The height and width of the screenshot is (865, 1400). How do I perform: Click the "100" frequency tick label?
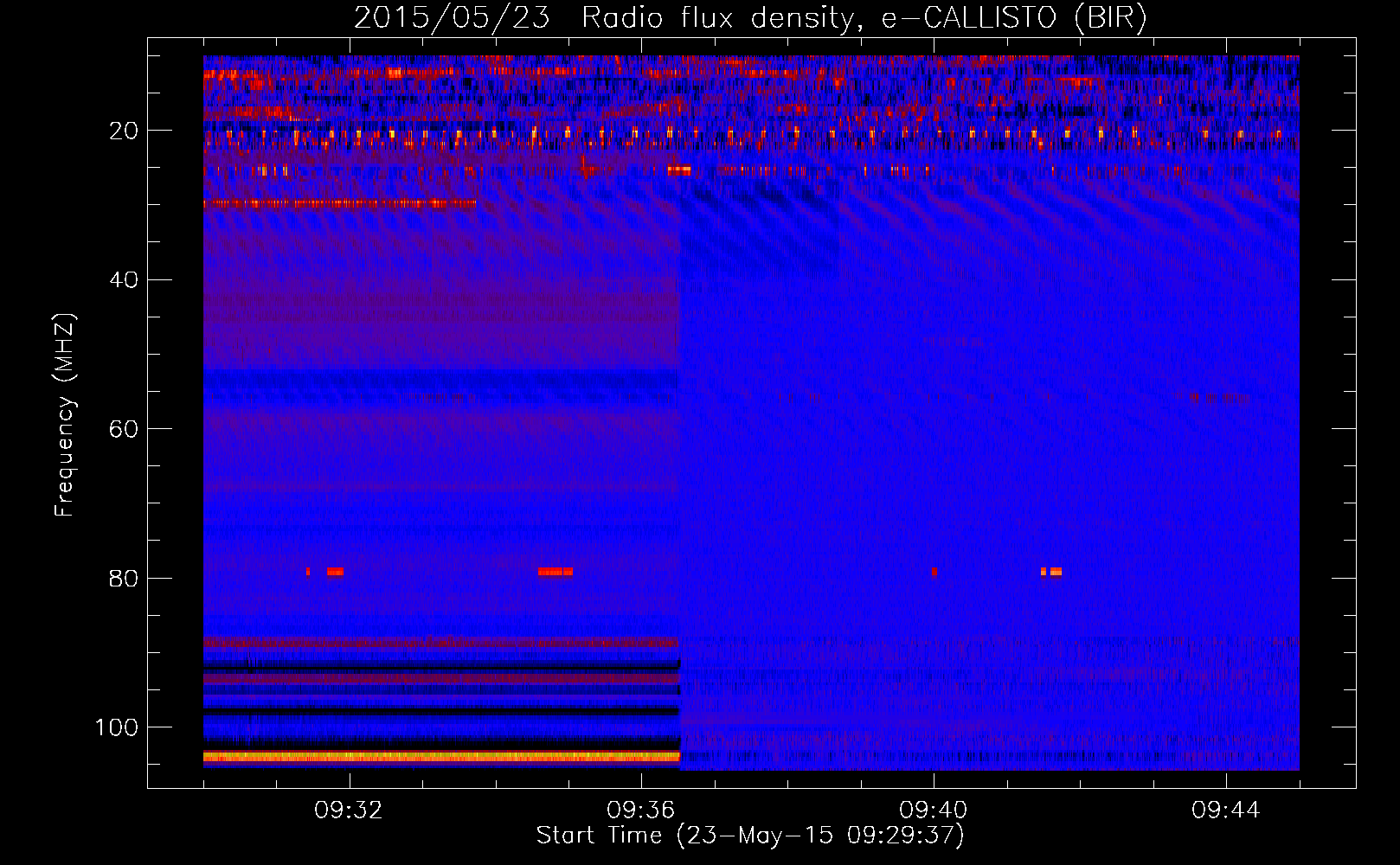117,727
